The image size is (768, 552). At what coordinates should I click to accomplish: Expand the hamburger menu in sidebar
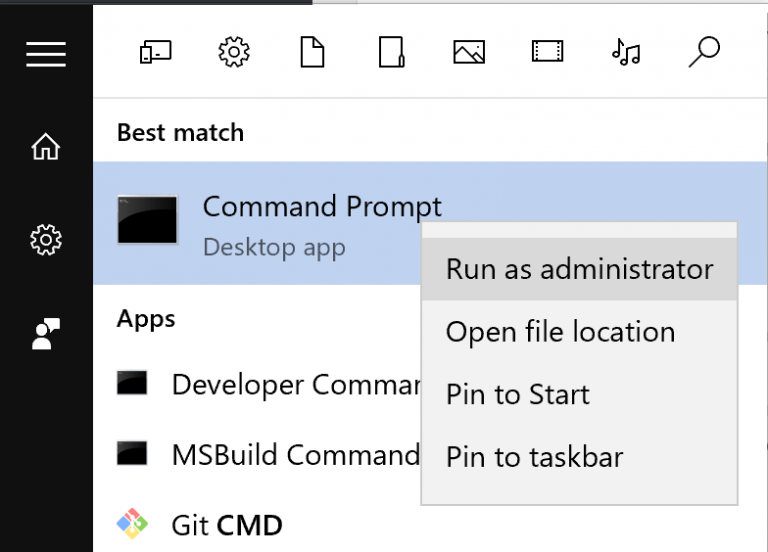tap(46, 54)
